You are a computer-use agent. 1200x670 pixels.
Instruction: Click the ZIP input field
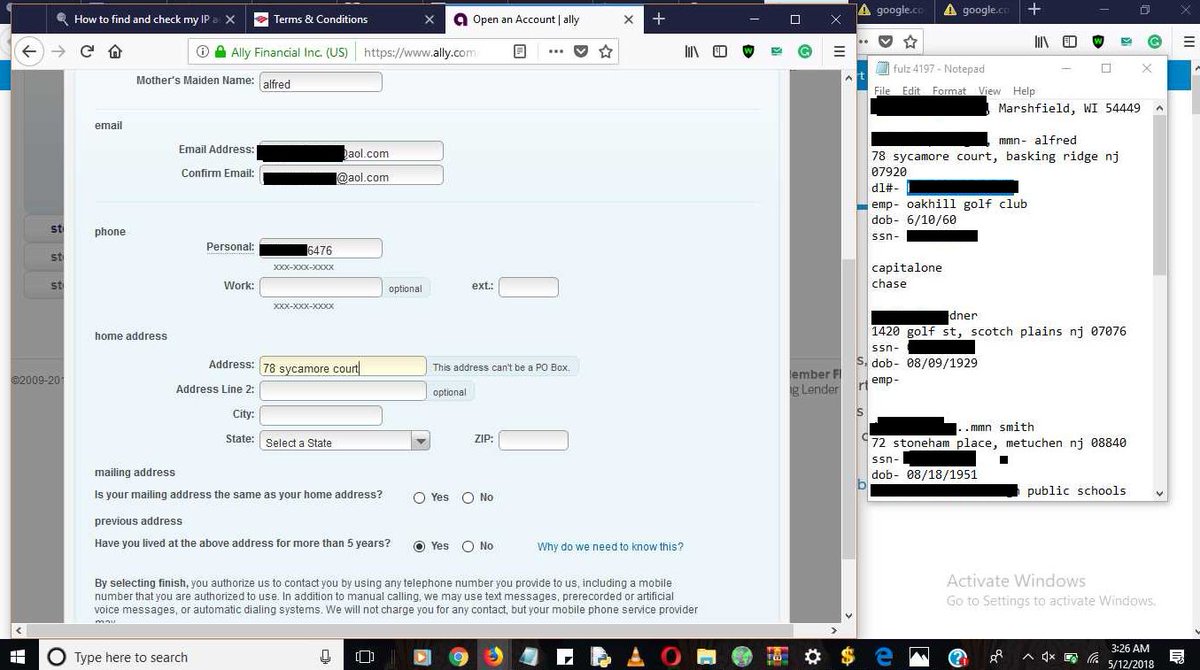point(533,440)
